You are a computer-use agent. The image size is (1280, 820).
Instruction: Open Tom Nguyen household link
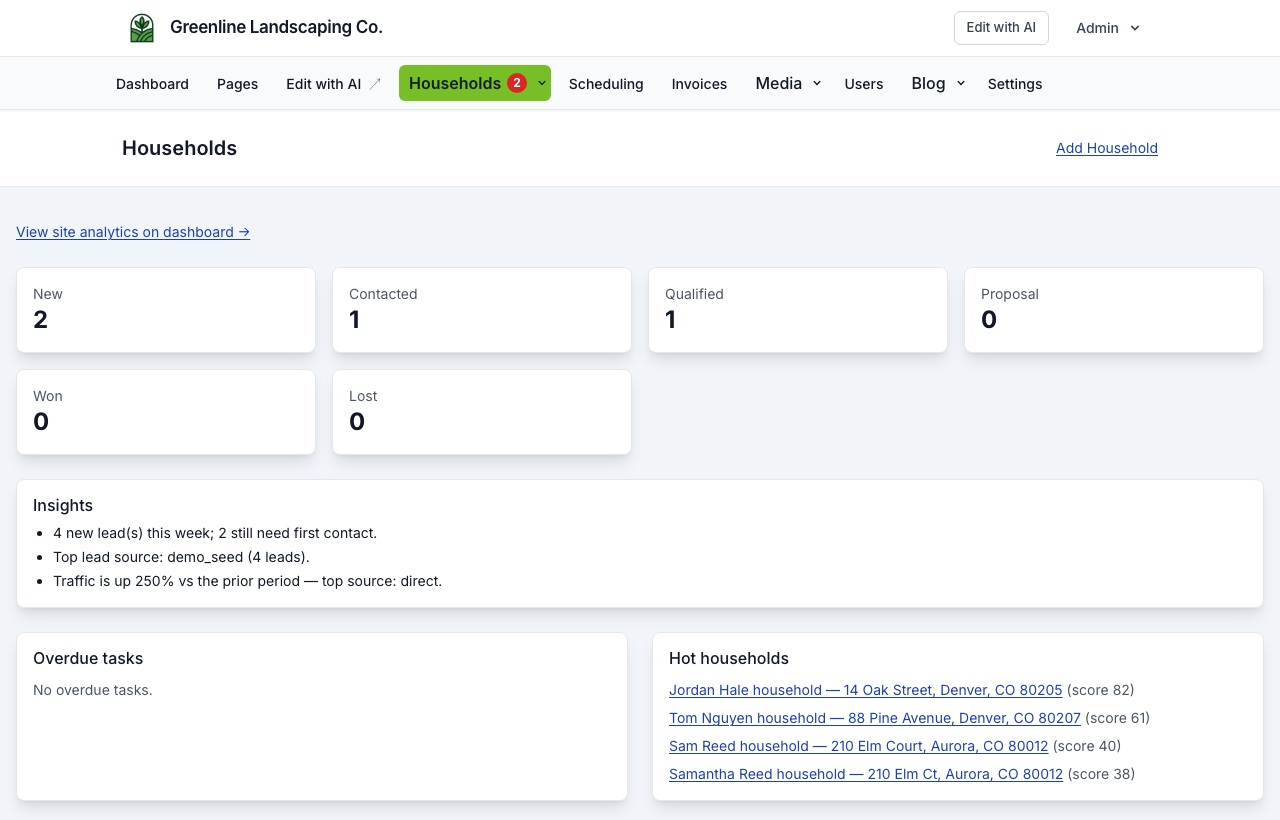point(875,718)
